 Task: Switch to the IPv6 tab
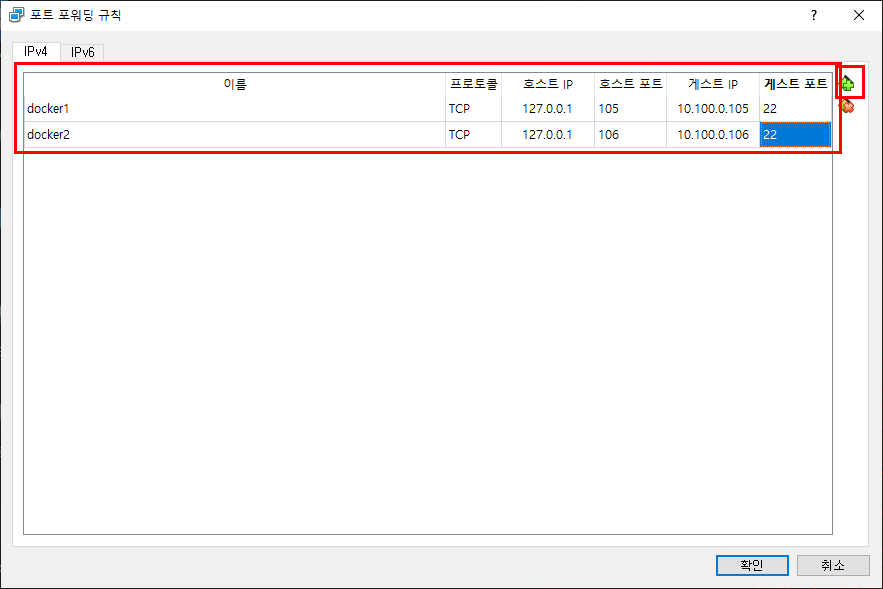[x=82, y=52]
